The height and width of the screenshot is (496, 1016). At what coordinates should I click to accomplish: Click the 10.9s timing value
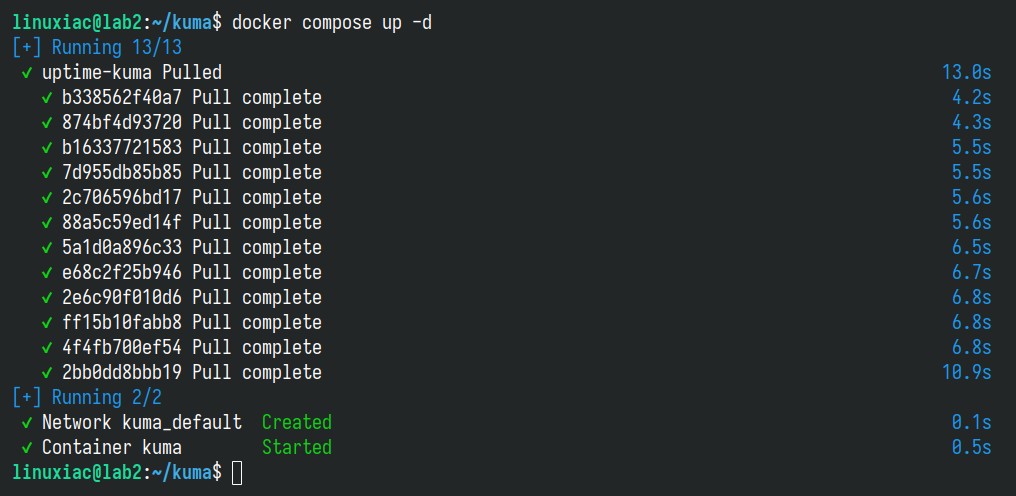point(967,373)
